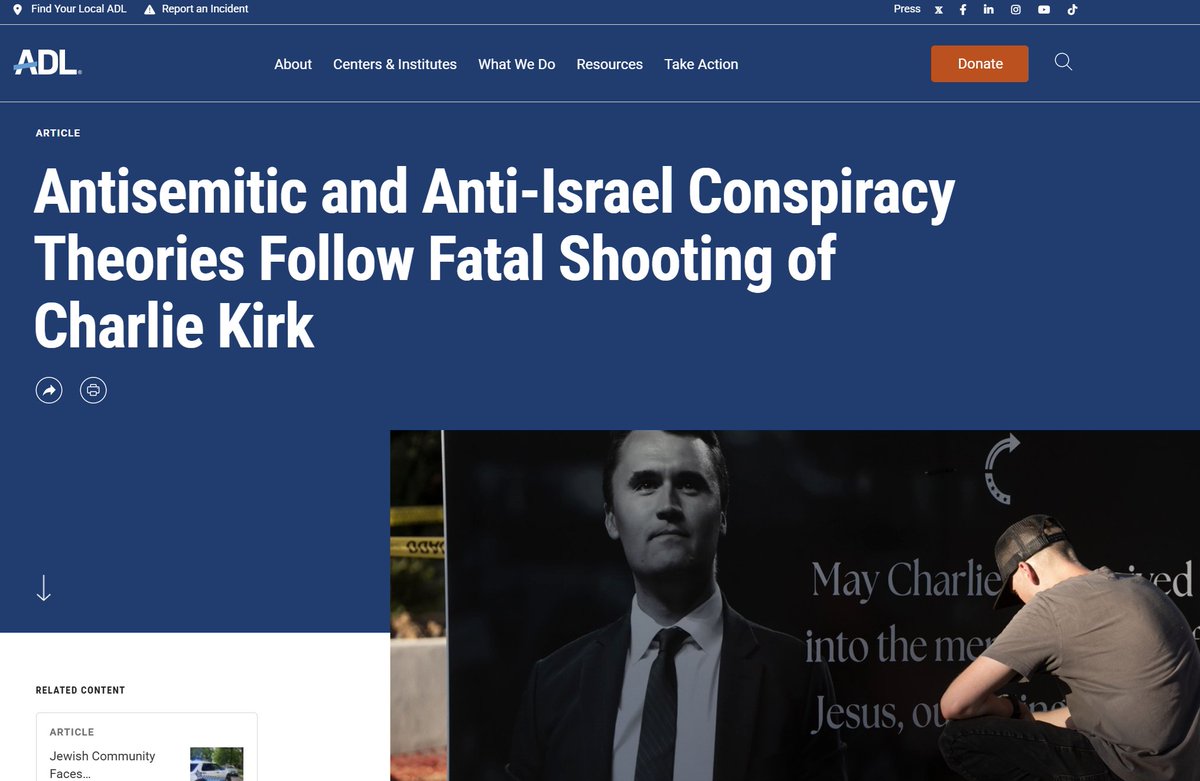Print the article via printer icon
Viewport: 1200px width, 781px height.
93,390
